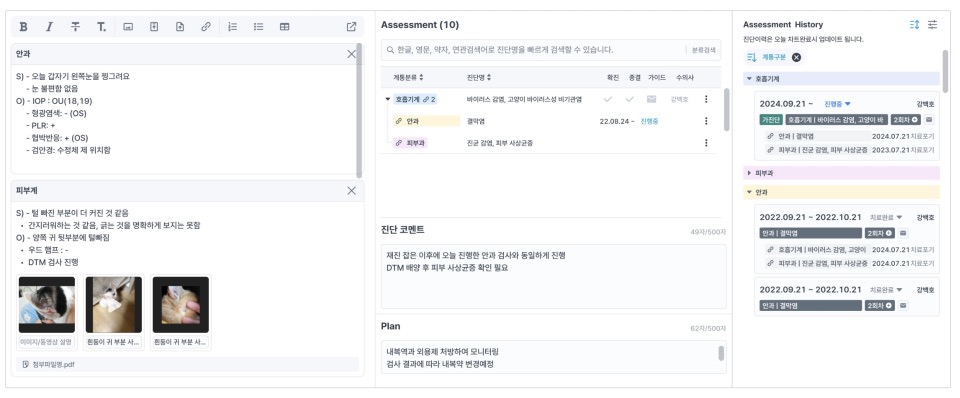Open 진행중 status dropdown in history
This screenshot has height=398, width=960.
pos(838,104)
